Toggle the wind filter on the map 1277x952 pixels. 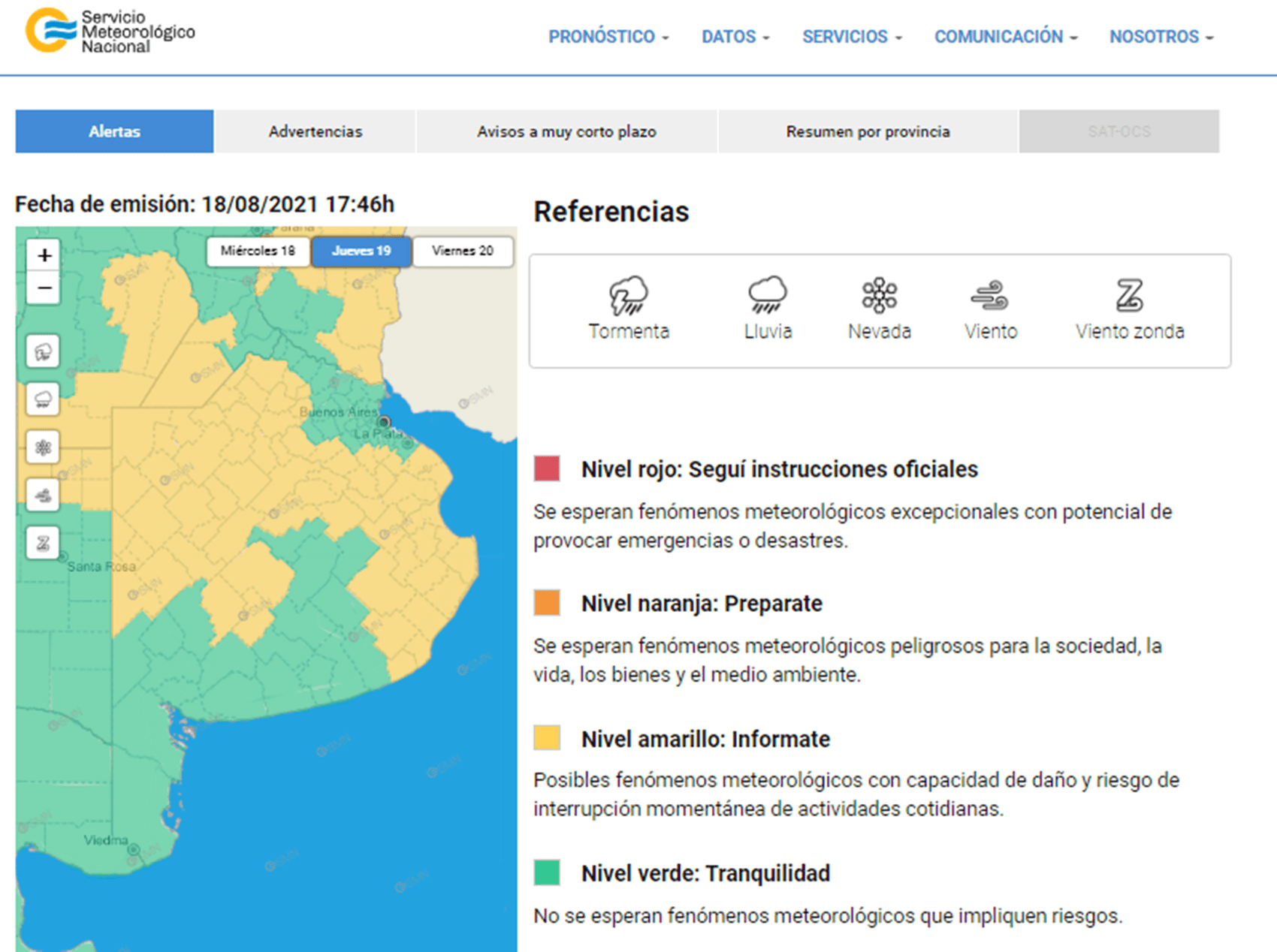point(43,496)
